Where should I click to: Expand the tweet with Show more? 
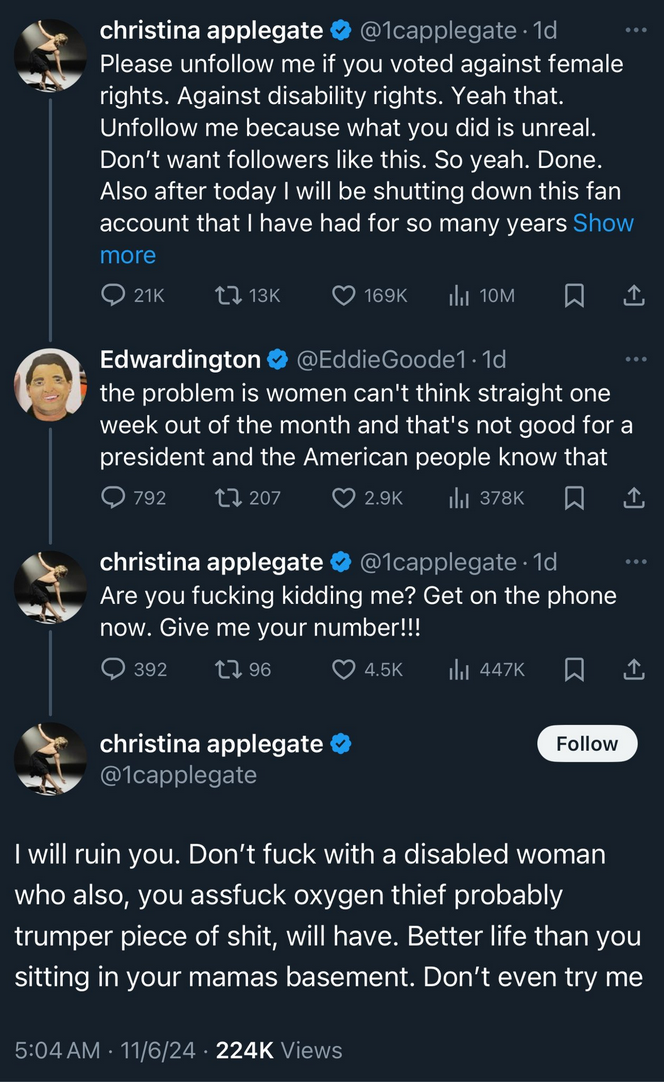tap(367, 239)
